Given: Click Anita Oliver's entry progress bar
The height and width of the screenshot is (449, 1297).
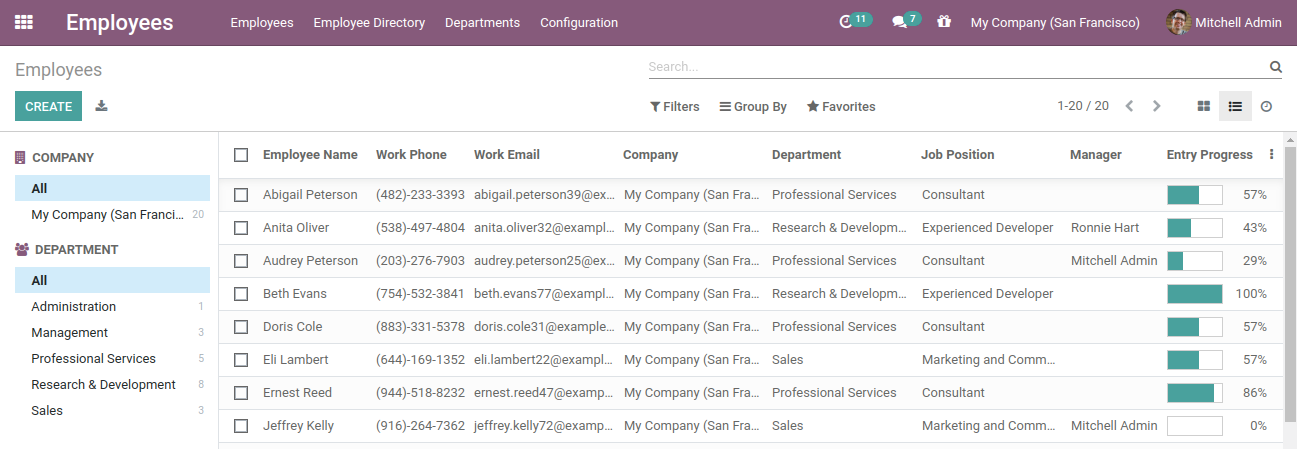Looking at the screenshot, I should 1195,228.
